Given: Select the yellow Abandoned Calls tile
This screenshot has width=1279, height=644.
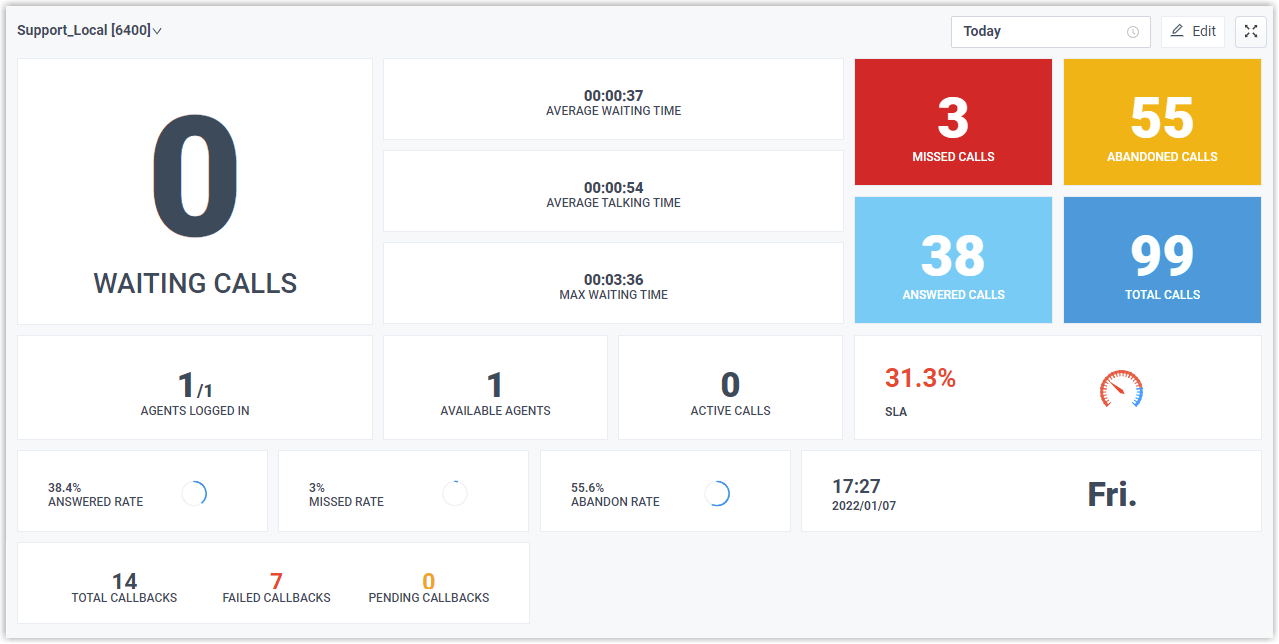Looking at the screenshot, I should [x=1162, y=122].
